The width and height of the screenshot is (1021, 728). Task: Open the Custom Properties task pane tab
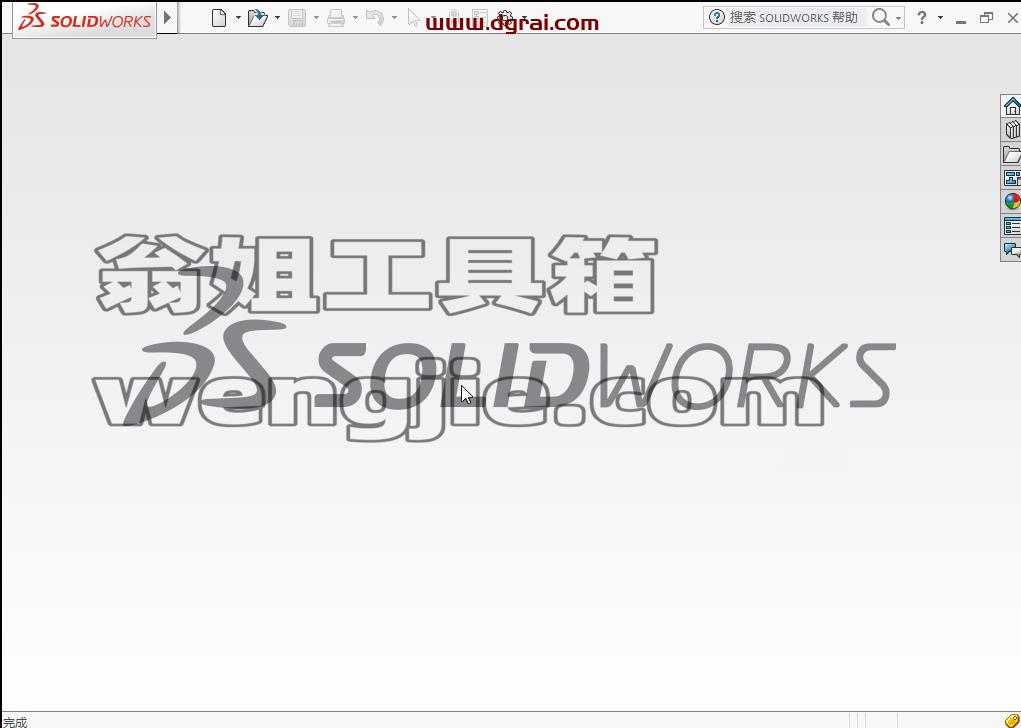tap(1011, 226)
